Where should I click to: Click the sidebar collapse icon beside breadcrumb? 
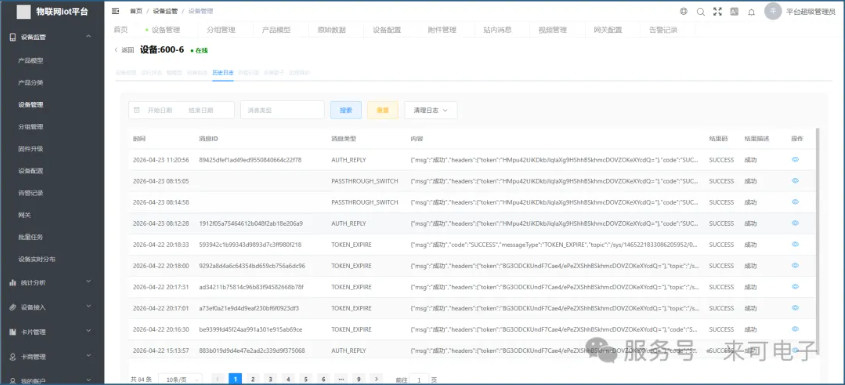coord(115,11)
